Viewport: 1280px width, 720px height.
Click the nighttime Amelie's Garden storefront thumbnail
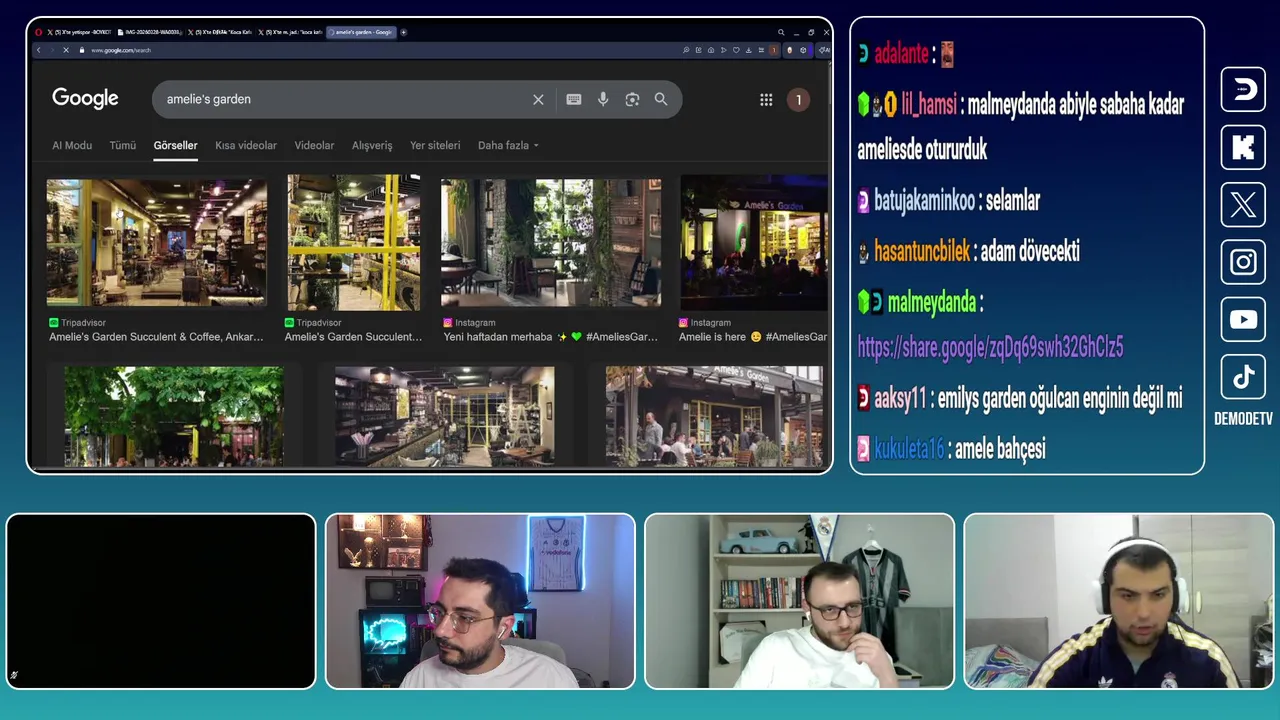(754, 243)
